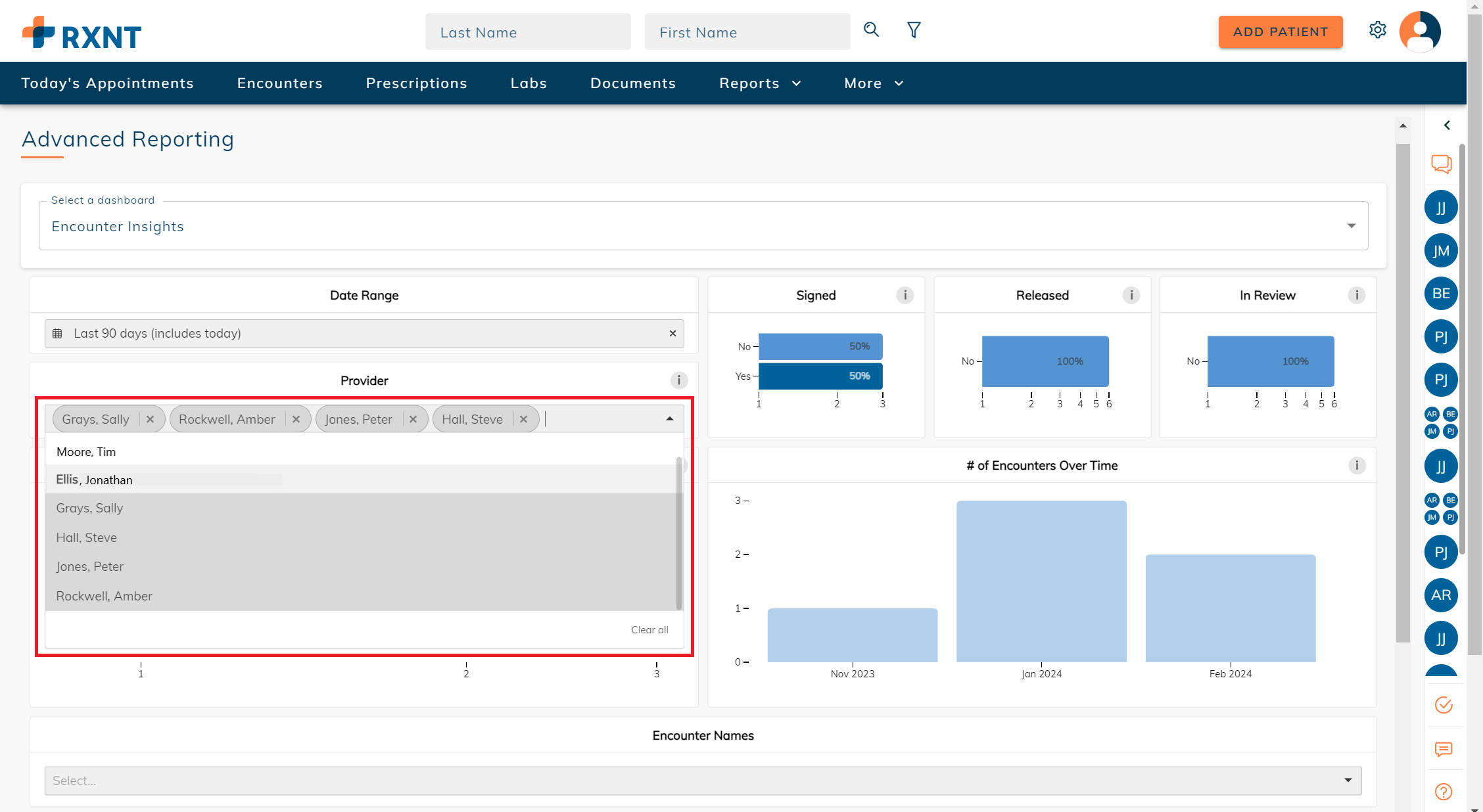Deselect Rockwell, Amber in provider list
The width and height of the screenshot is (1483, 812).
pyautogui.click(x=361, y=596)
